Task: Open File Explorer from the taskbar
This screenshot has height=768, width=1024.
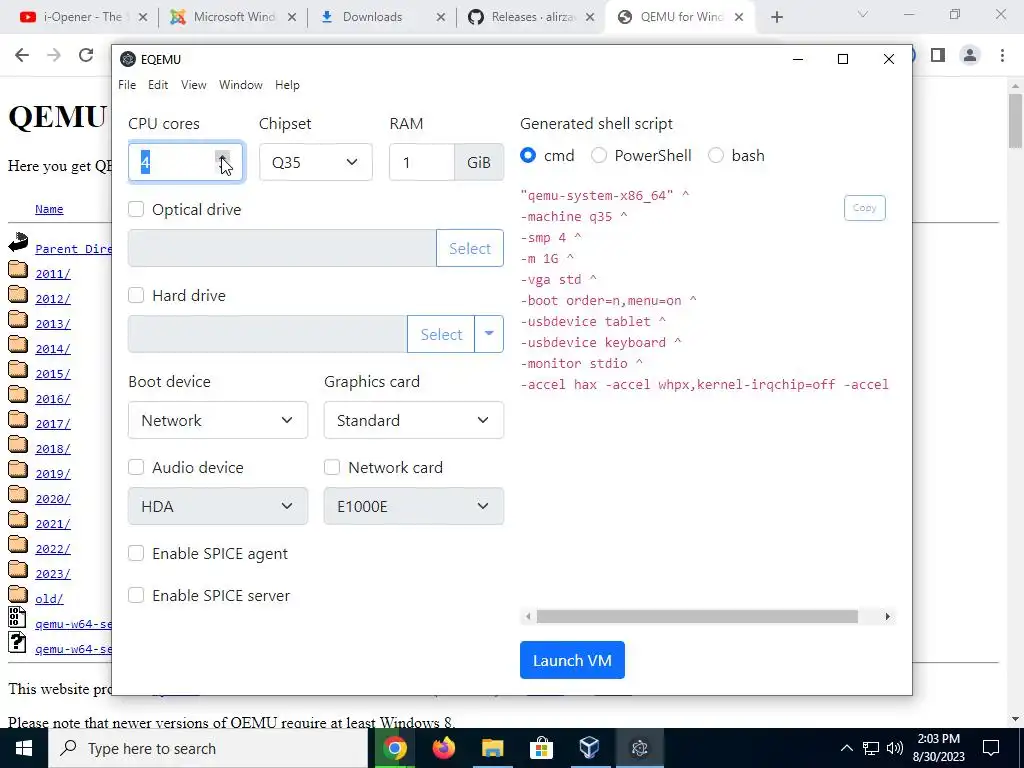Action: (492, 748)
